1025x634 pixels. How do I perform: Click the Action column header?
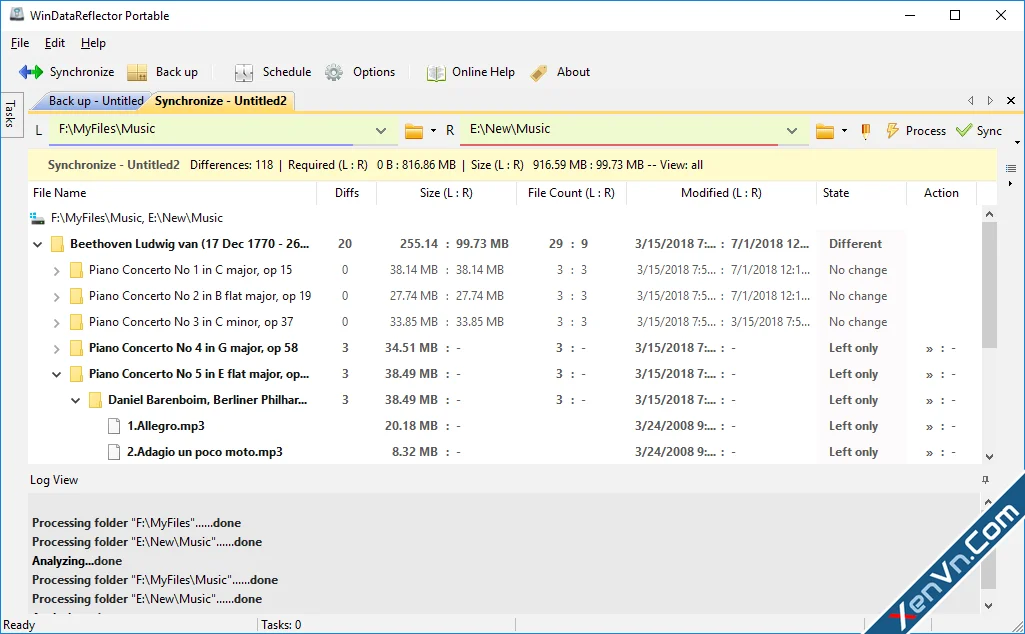941,193
